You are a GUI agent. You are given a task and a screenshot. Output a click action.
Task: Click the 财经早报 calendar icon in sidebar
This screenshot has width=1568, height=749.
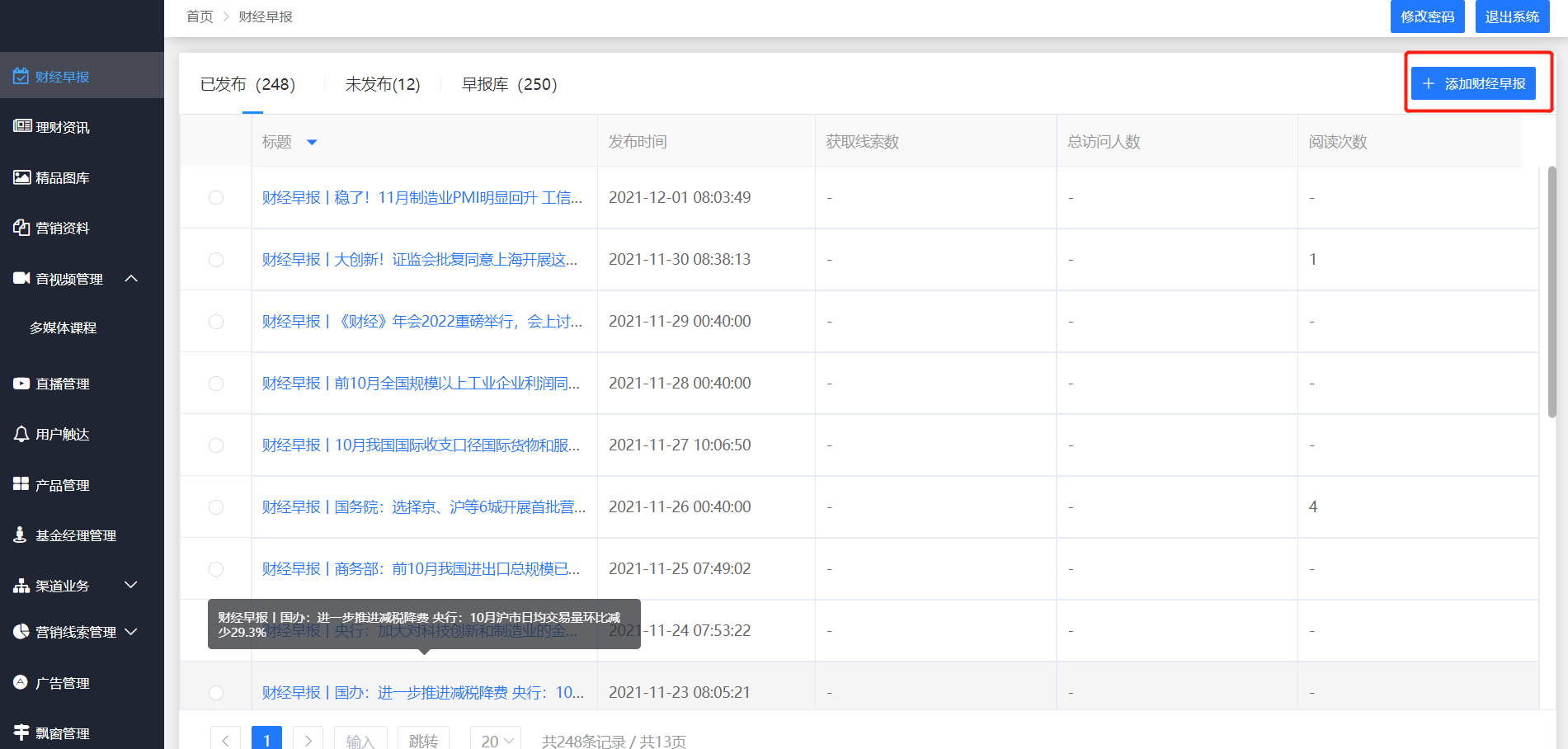21,76
